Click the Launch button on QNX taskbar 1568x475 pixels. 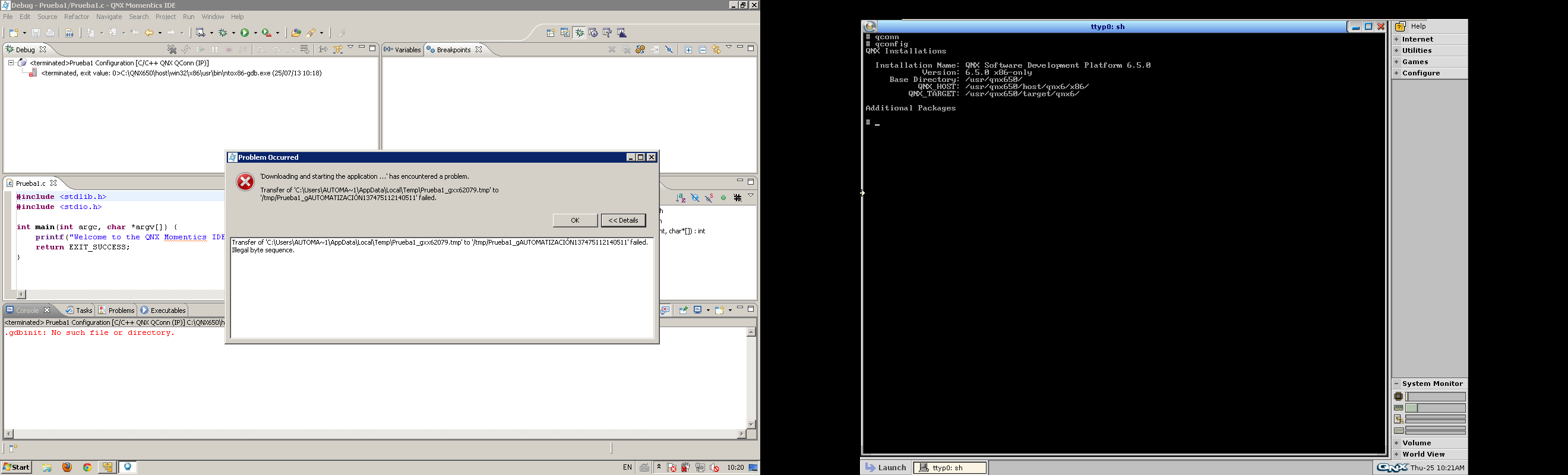(886, 468)
